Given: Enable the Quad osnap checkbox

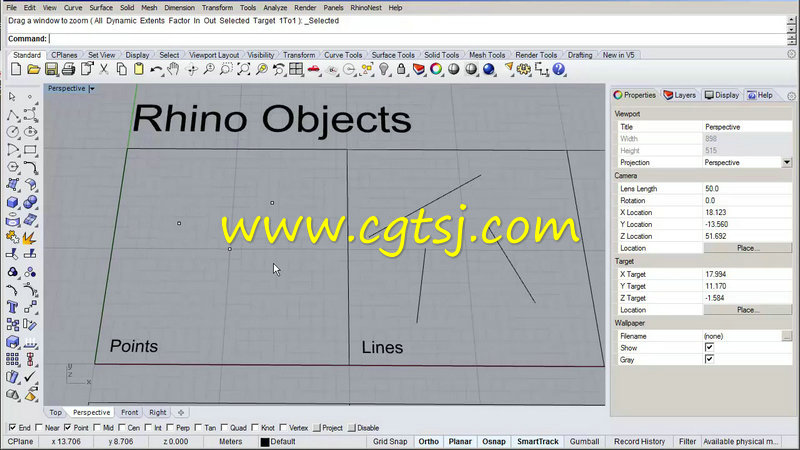Looking at the screenshot, I should pos(224,428).
